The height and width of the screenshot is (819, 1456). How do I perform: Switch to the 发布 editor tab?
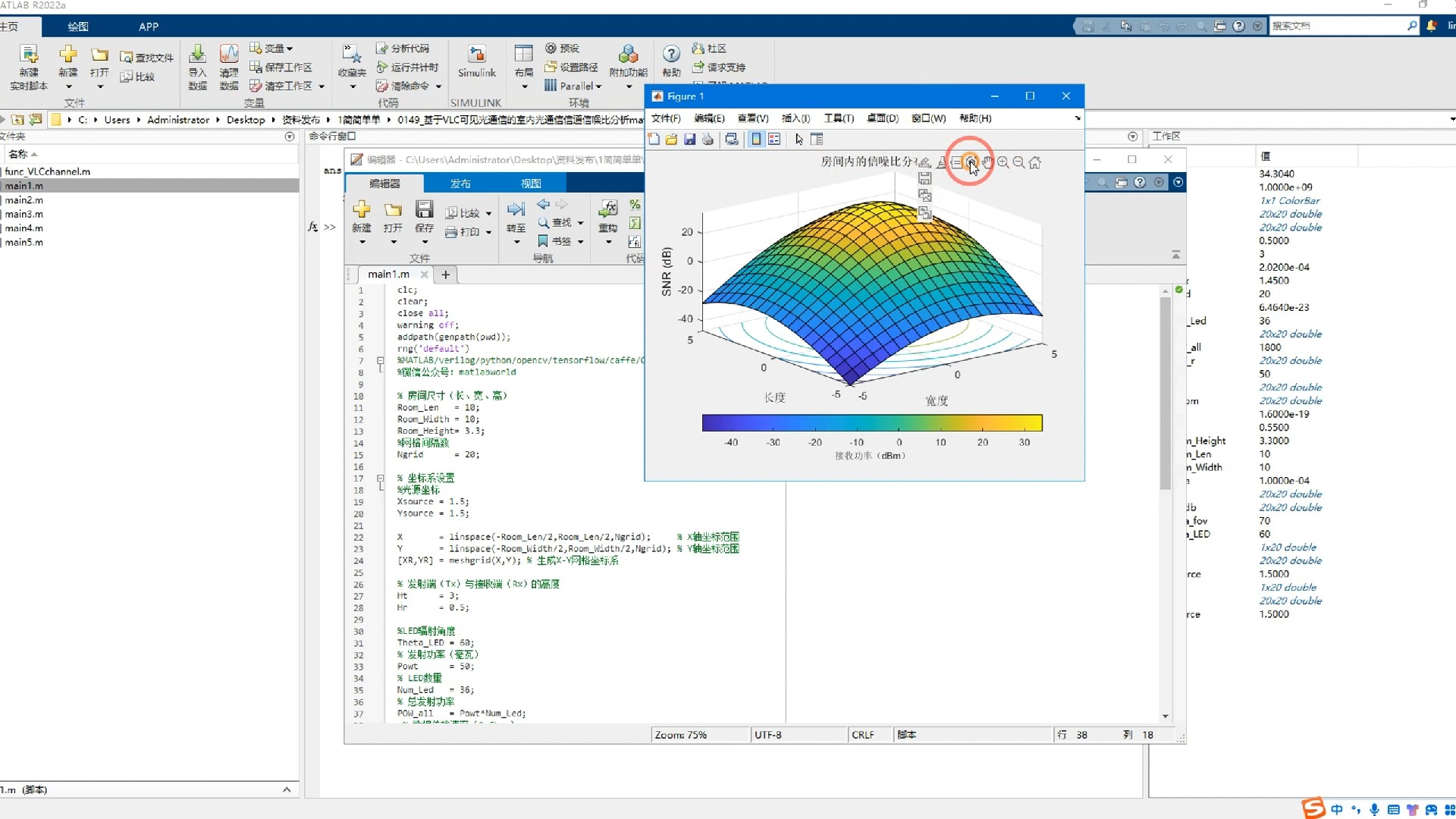coord(460,184)
